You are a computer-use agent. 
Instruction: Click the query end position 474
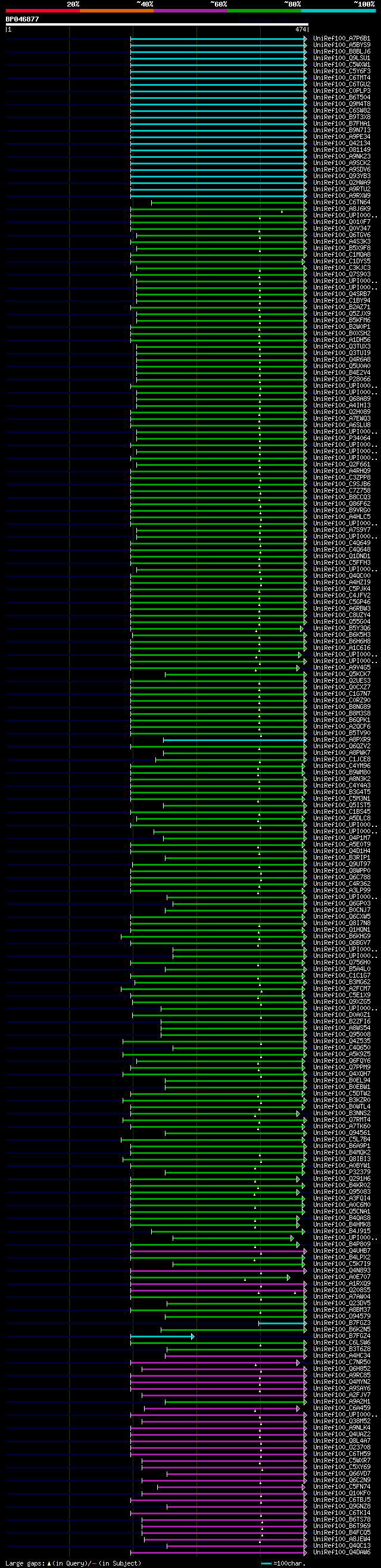301,29
